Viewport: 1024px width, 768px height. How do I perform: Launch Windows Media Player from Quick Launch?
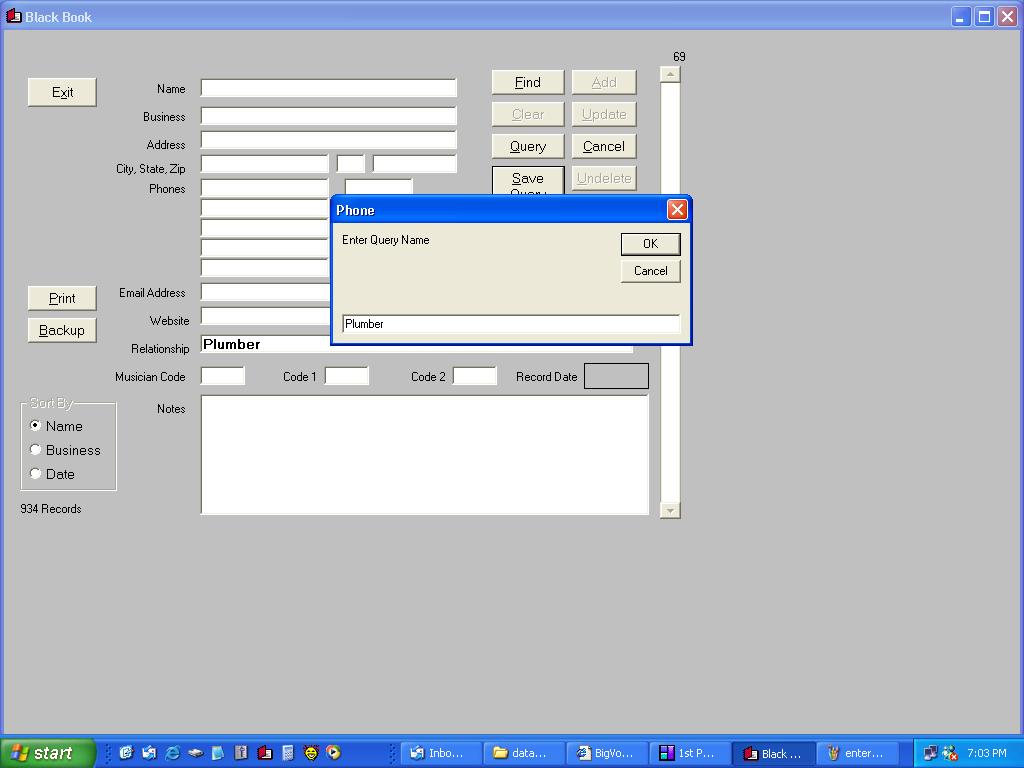tap(334, 753)
